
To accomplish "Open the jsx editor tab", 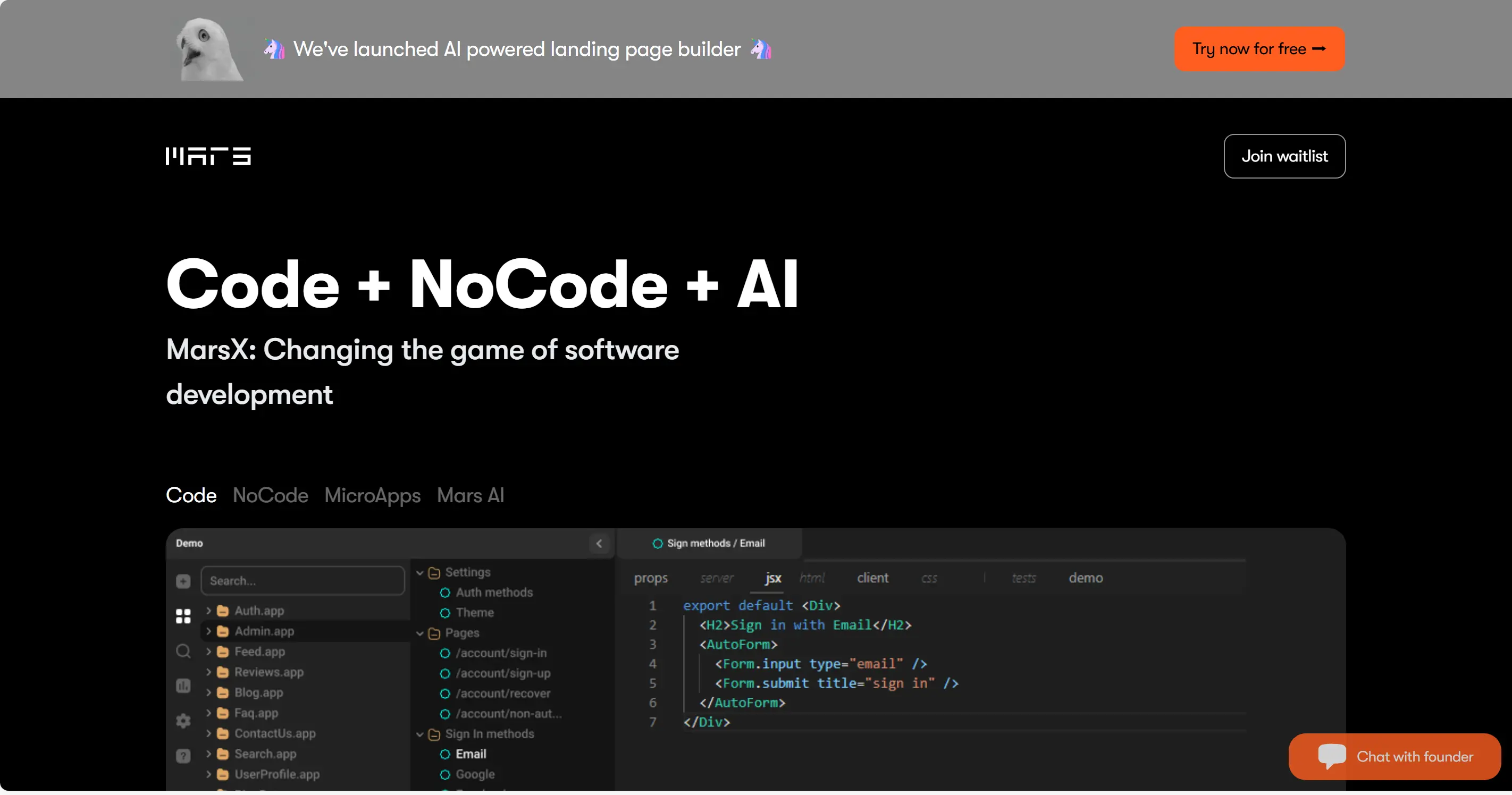I will coord(773,578).
